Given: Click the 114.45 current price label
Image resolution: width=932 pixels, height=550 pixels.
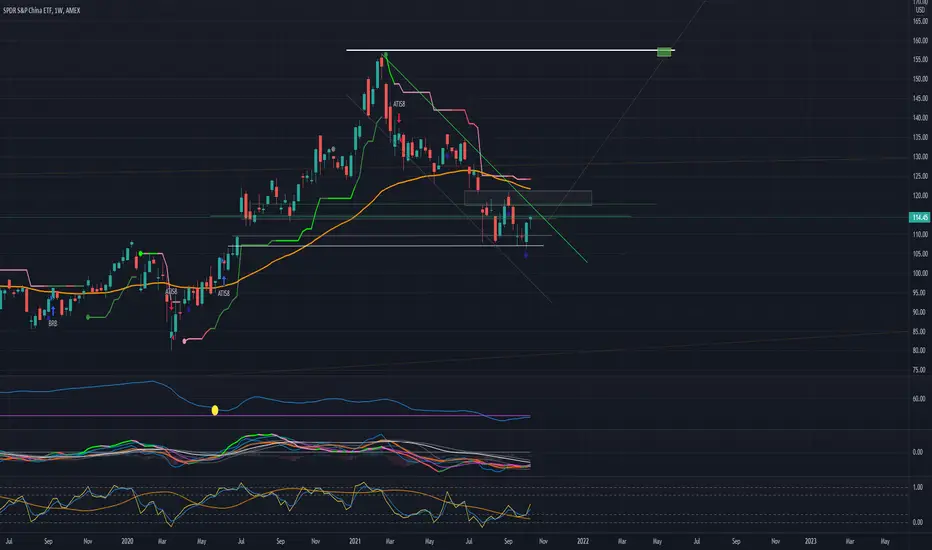Looking at the screenshot, I should point(920,217).
